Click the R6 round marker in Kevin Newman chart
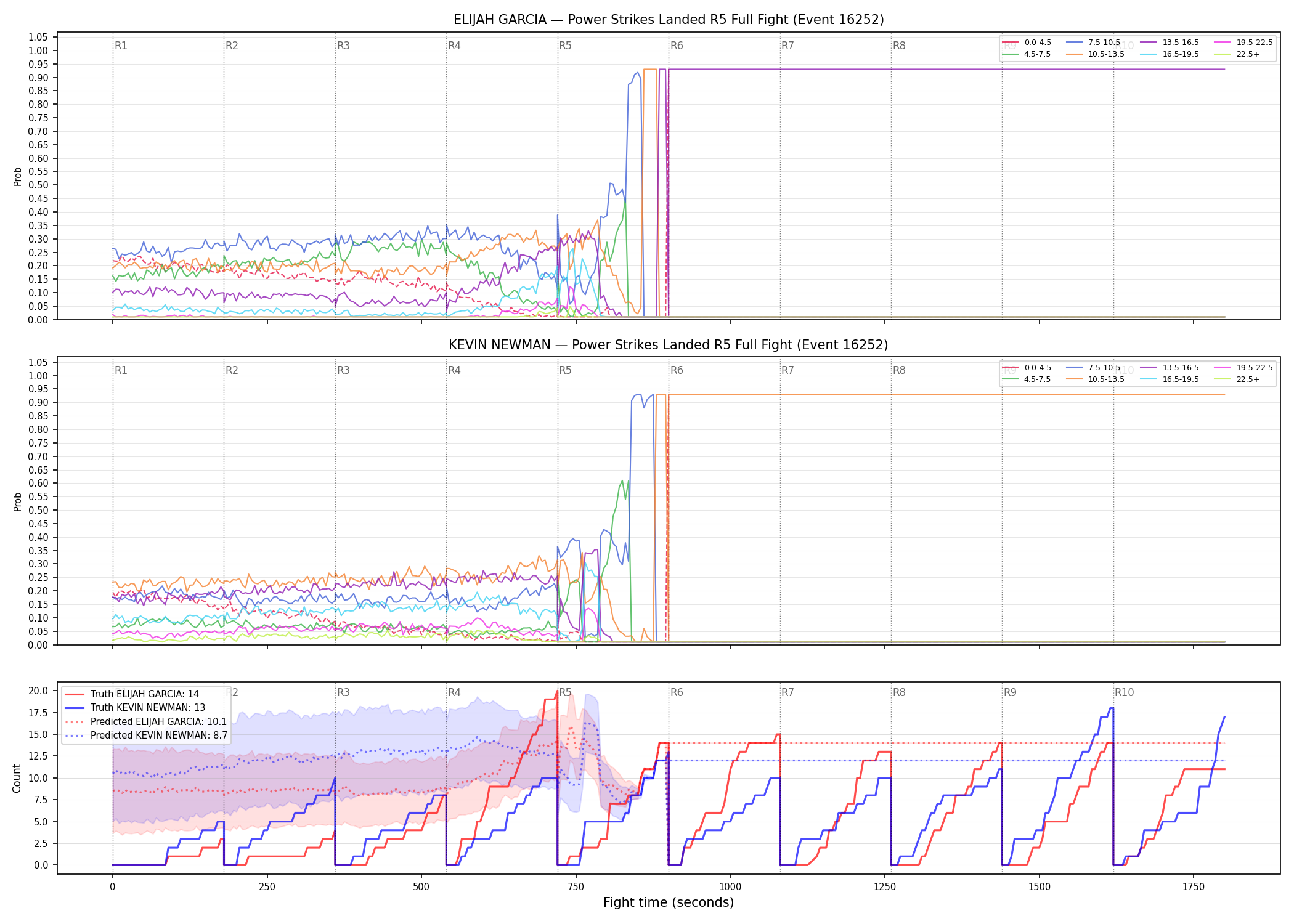Image resolution: width=1294 pixels, height=924 pixels. [677, 370]
